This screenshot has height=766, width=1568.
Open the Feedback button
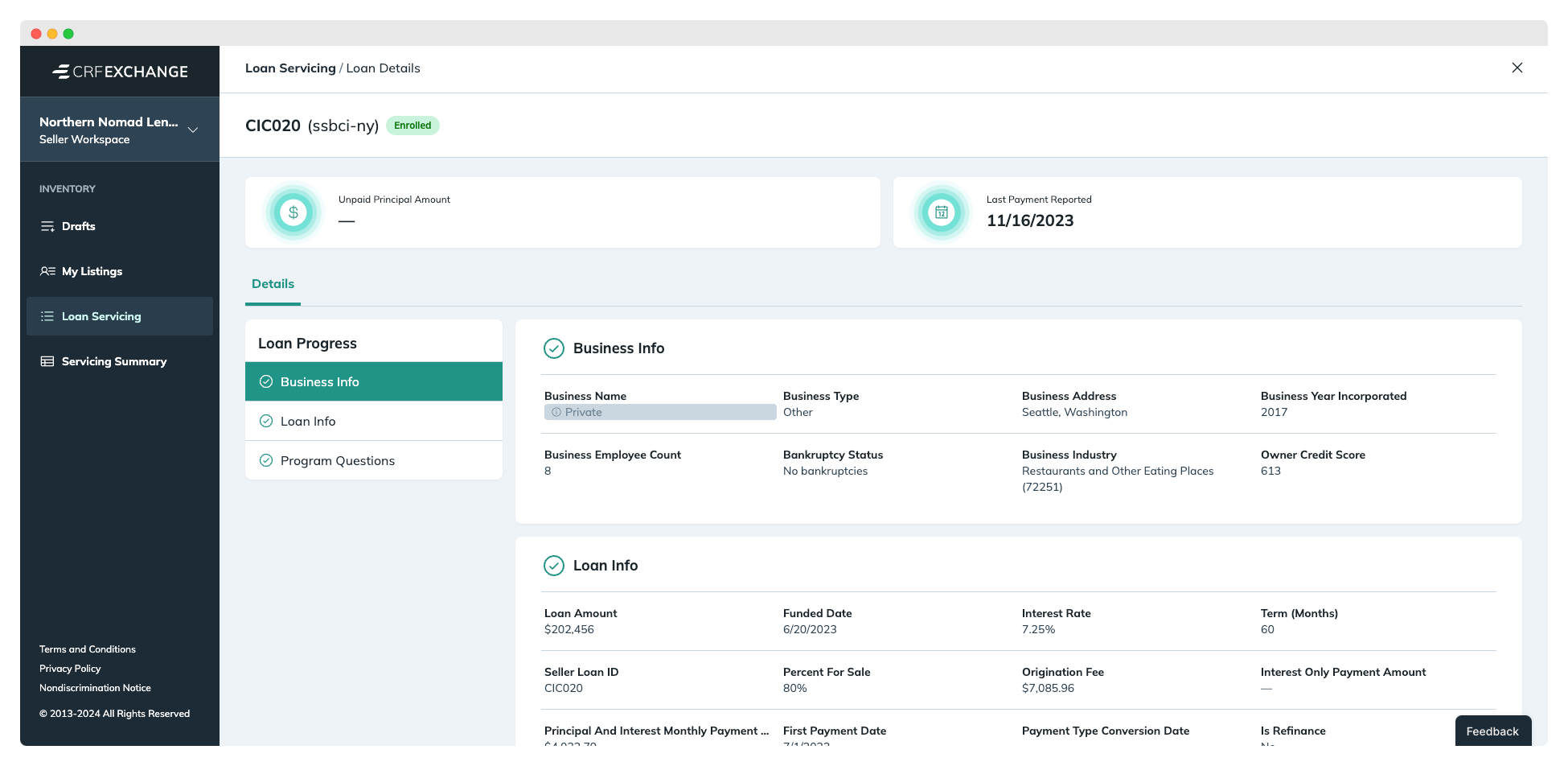click(x=1492, y=731)
